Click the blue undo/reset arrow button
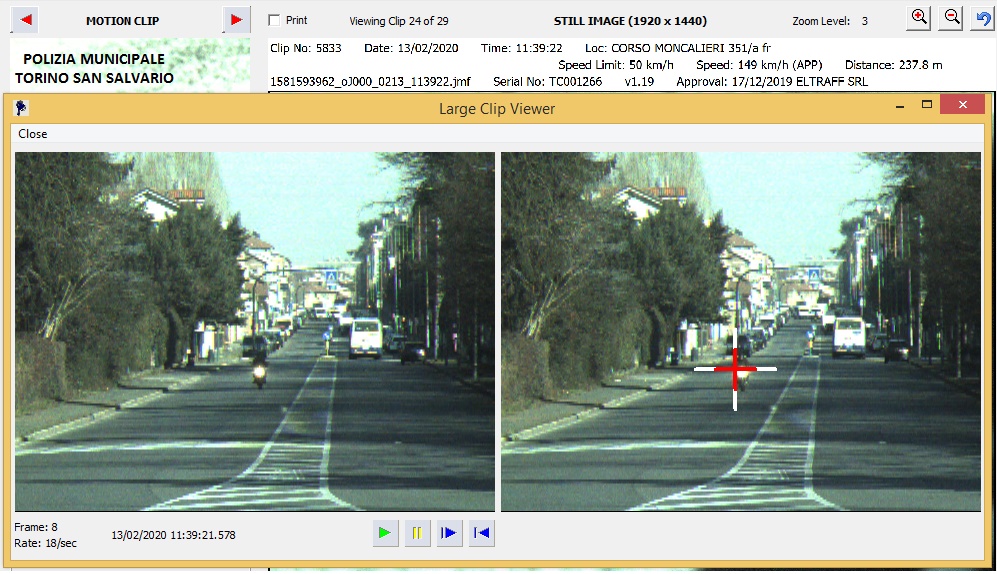This screenshot has height=574, width=997. [x=982, y=19]
